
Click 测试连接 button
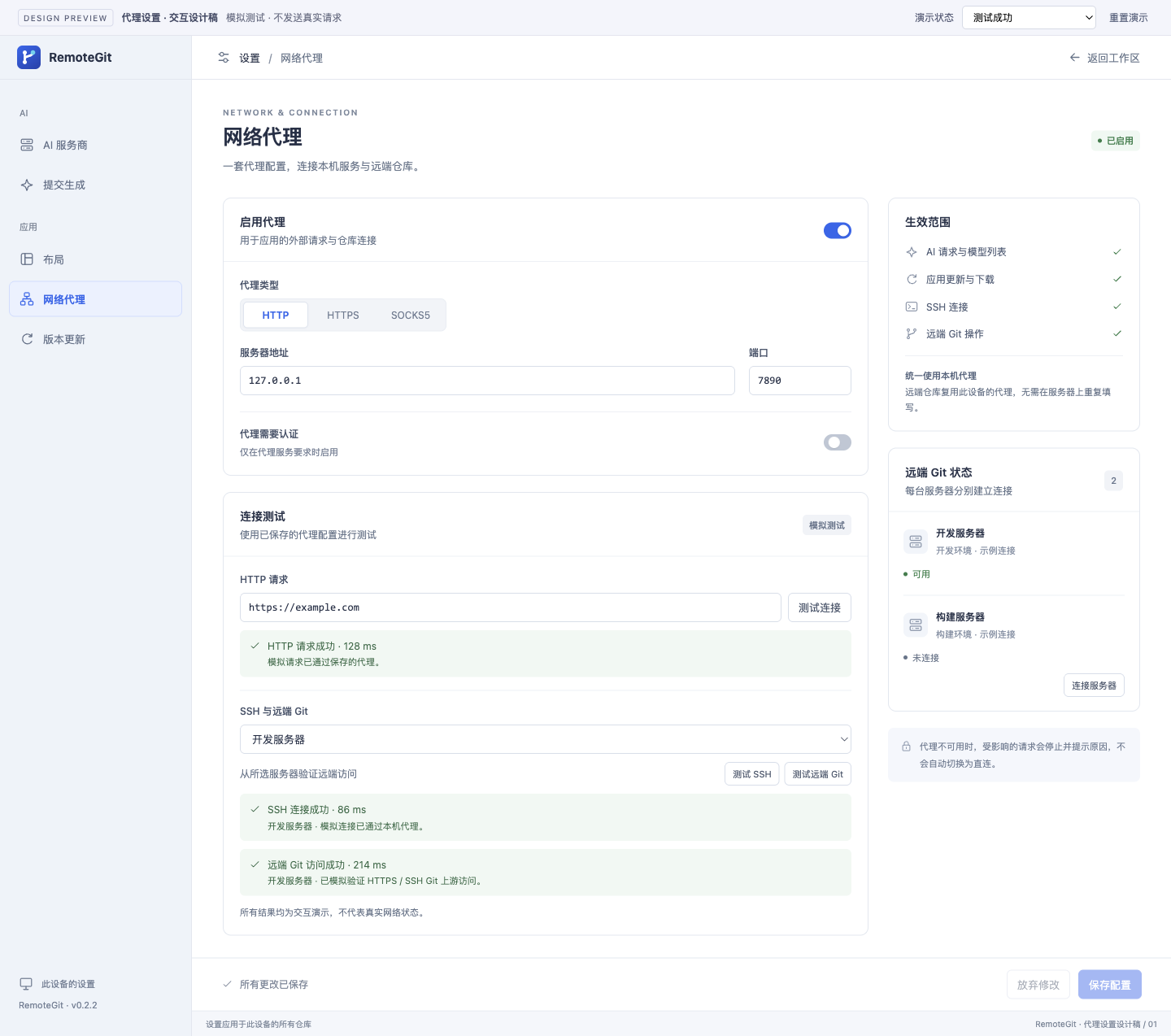[820, 607]
